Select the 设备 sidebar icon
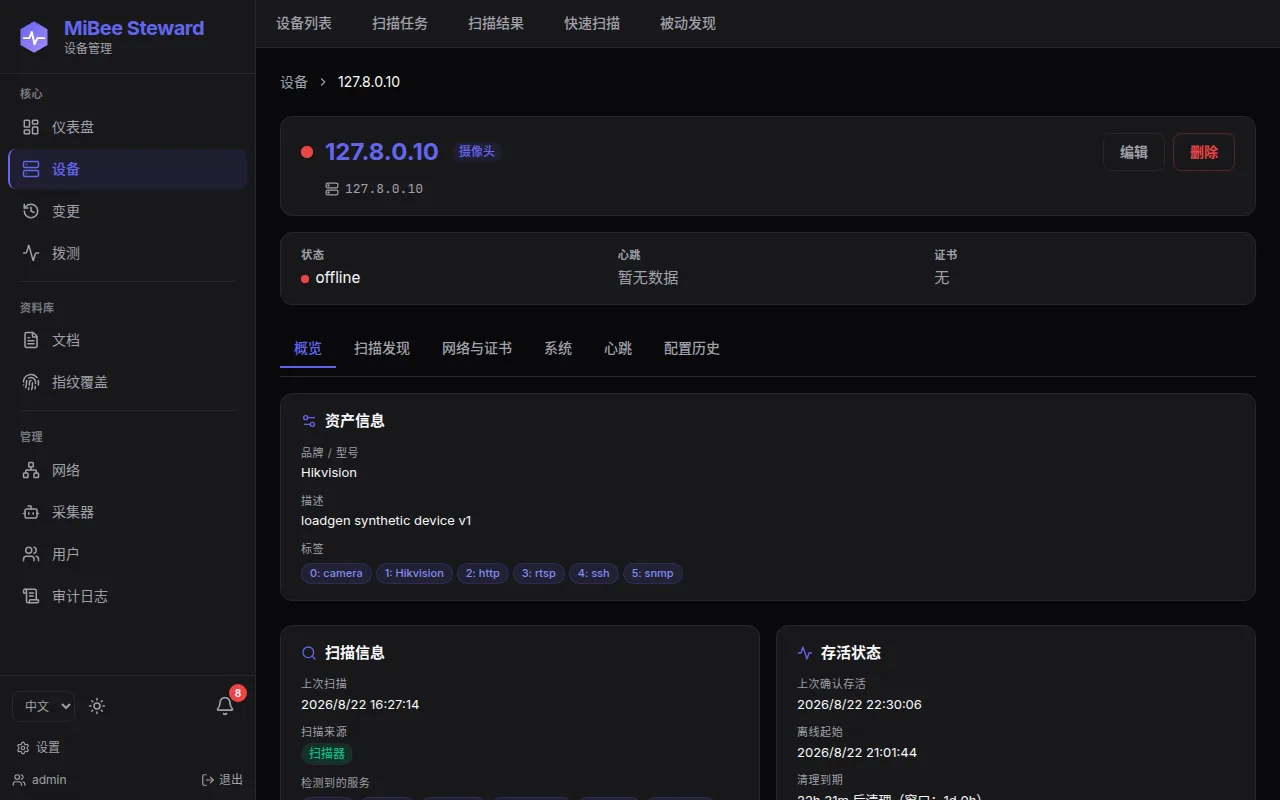Screen dimensions: 1280x800 [31, 169]
